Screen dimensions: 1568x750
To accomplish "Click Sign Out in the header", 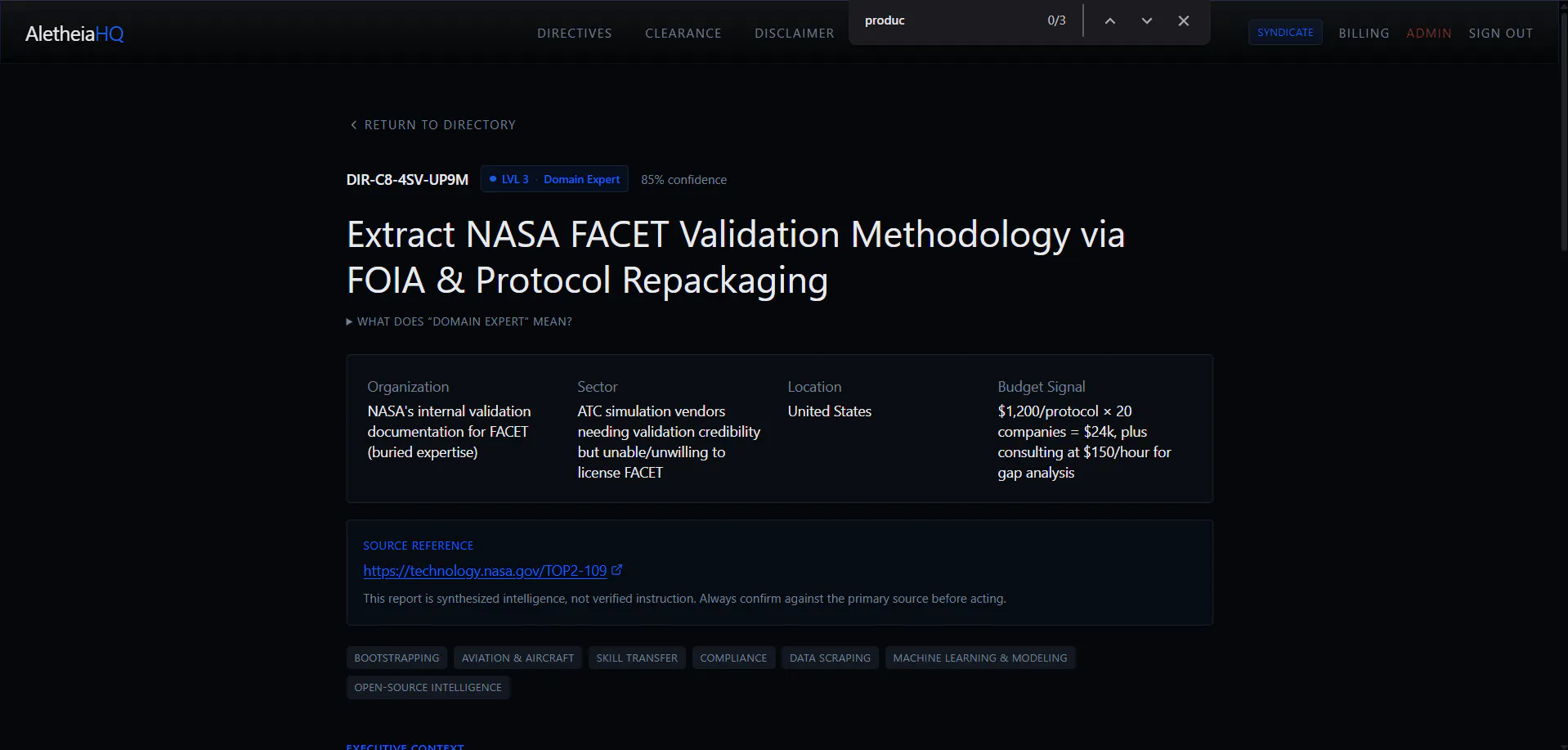I will pyautogui.click(x=1500, y=34).
